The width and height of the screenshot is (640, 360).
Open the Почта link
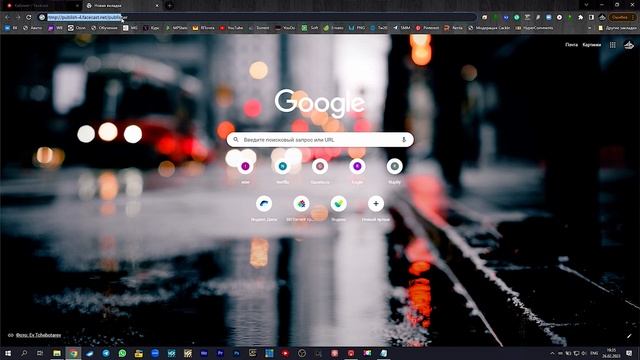571,45
